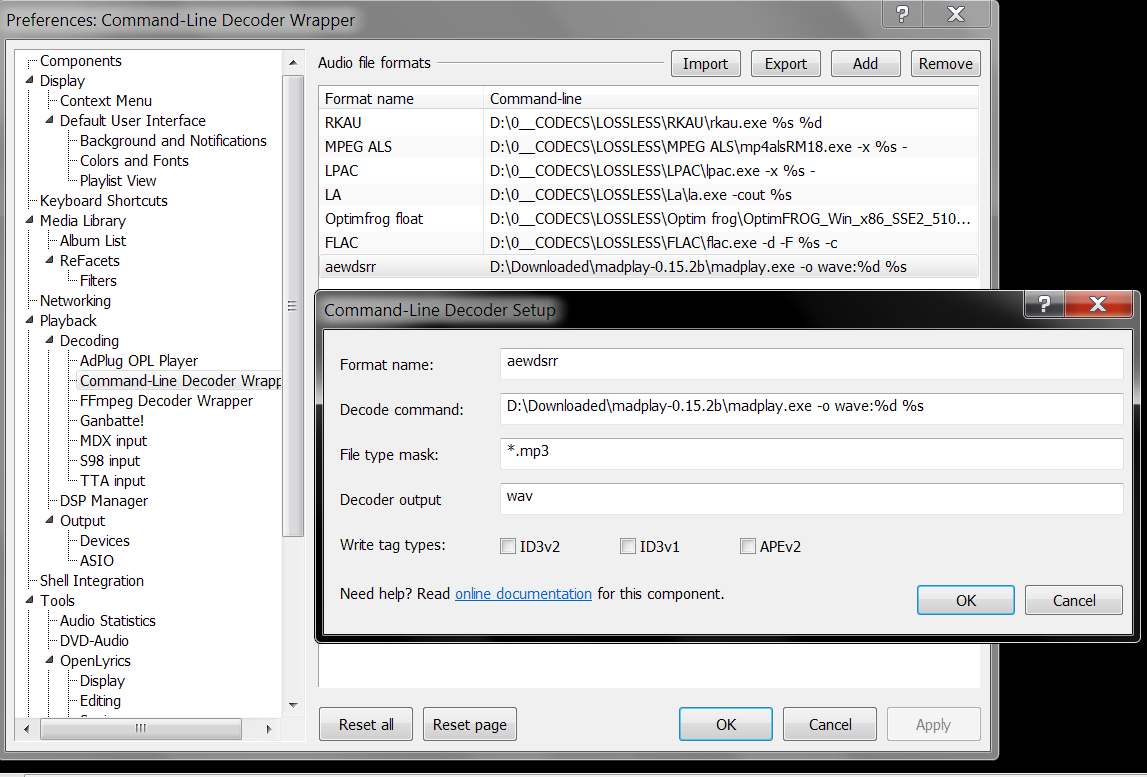The width and height of the screenshot is (1147, 777).
Task: Select MDX input tree item
Action: click(113, 440)
